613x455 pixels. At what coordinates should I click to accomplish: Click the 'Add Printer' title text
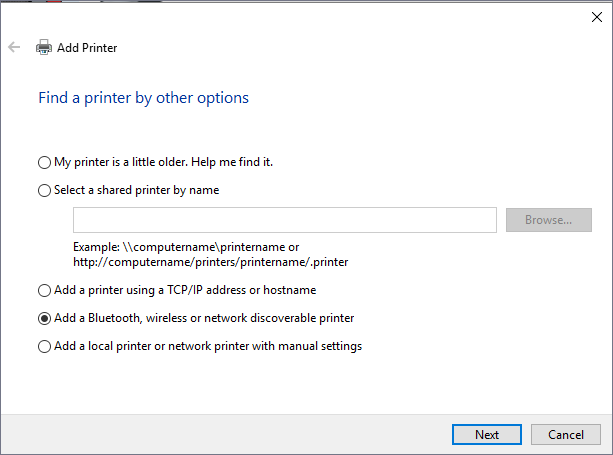point(88,47)
